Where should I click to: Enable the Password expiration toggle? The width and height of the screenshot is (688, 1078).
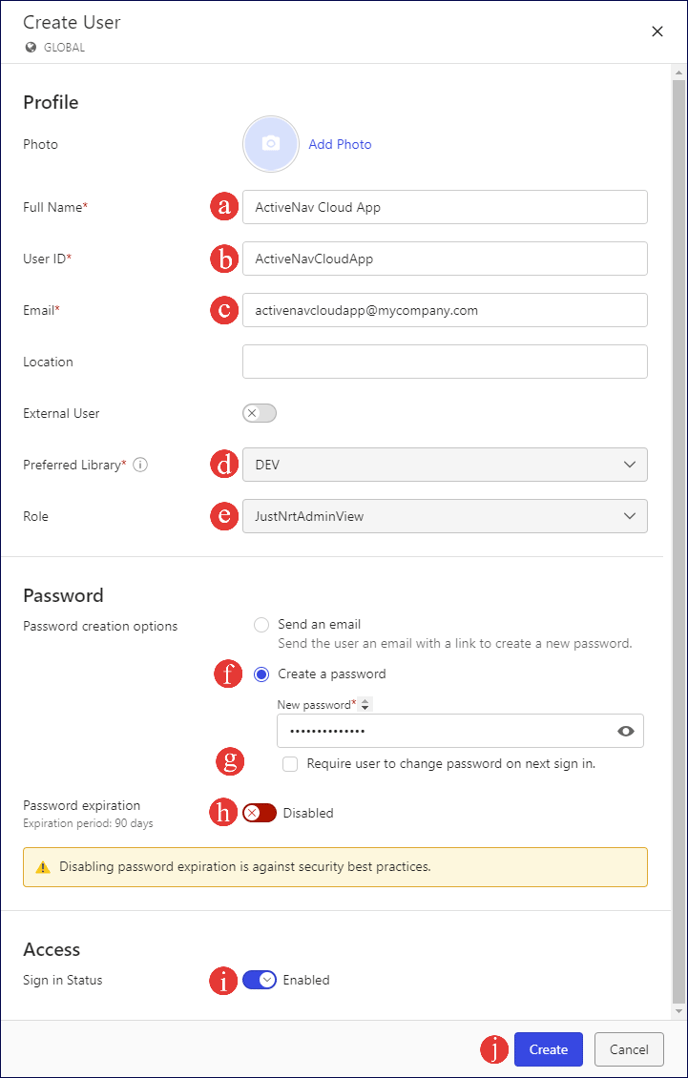click(x=258, y=813)
